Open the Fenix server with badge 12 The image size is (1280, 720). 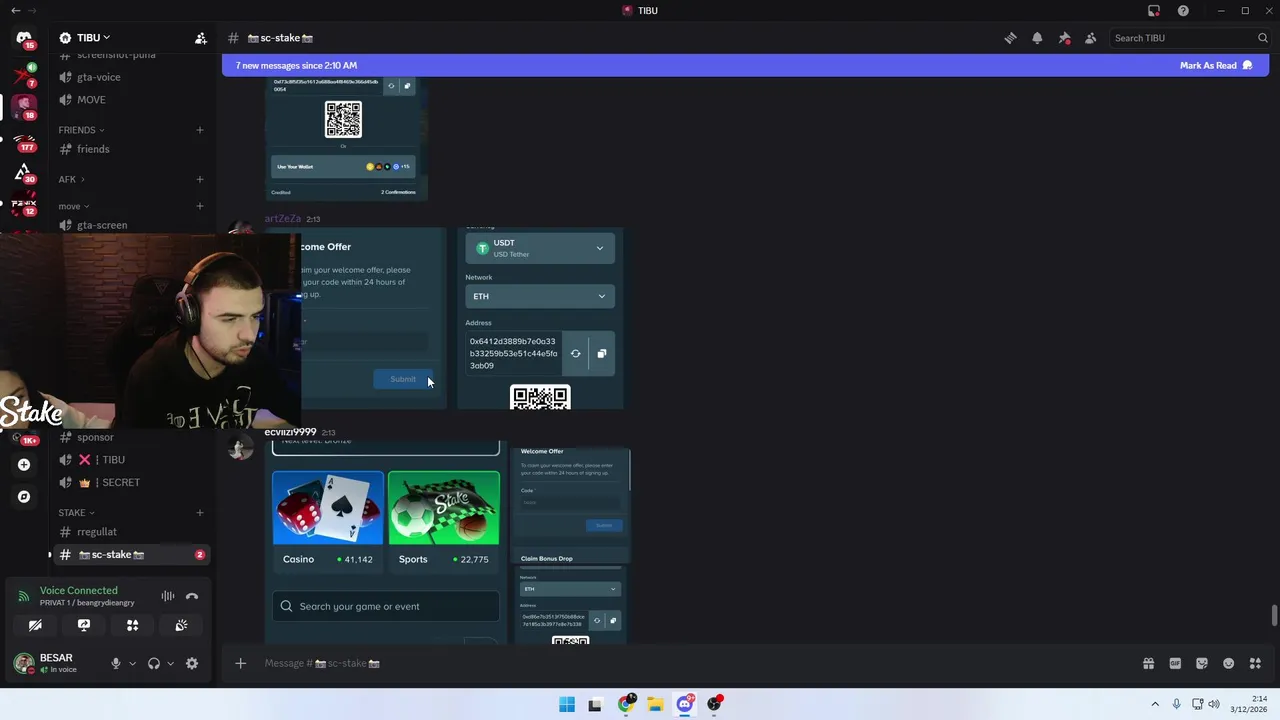24,205
